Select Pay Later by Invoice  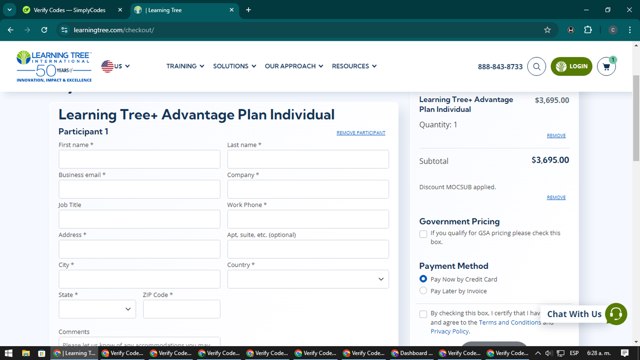[x=423, y=291]
